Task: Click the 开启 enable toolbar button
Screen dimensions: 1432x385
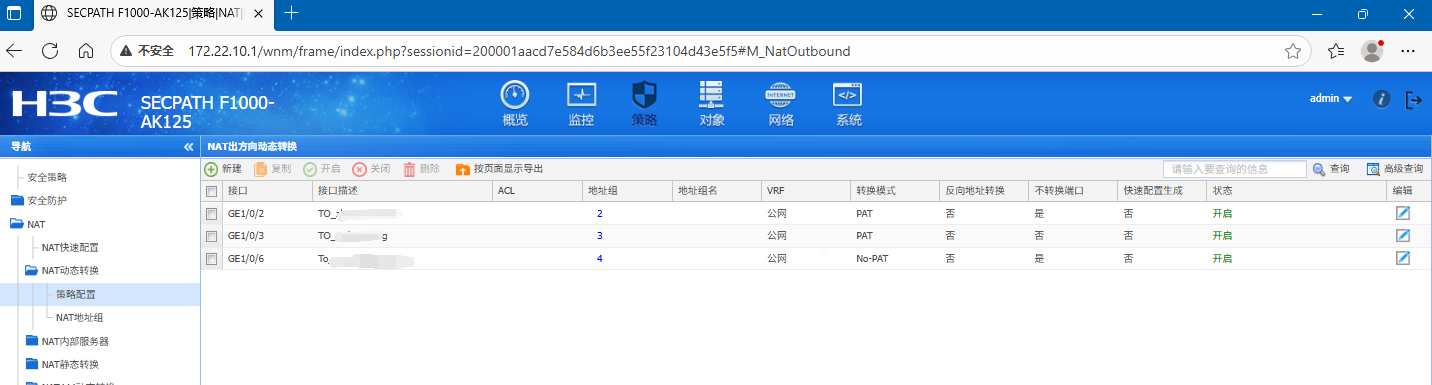Action: [x=322, y=169]
